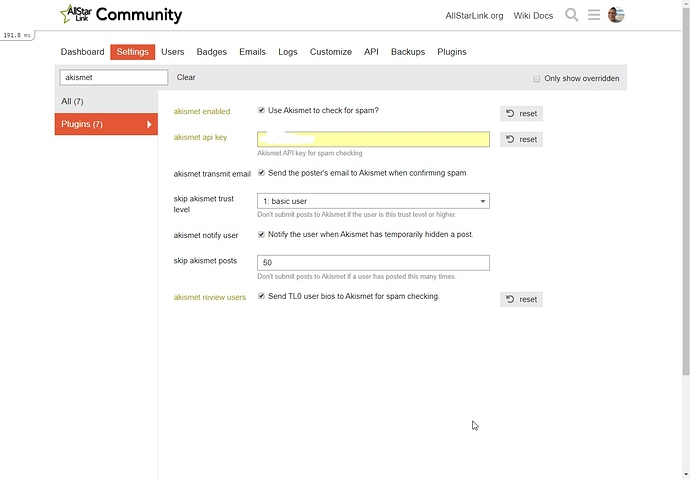Toggle Send TL0 user bios to Akismet

pos(261,296)
